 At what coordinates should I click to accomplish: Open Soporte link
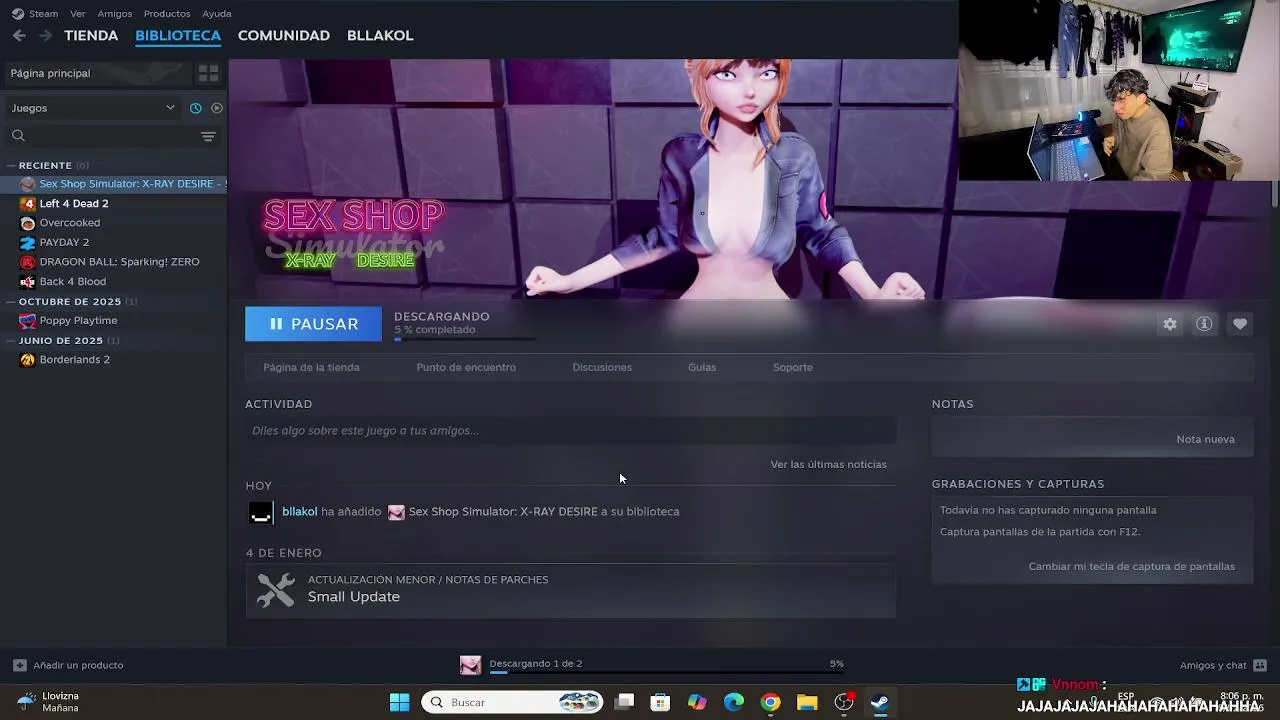793,367
